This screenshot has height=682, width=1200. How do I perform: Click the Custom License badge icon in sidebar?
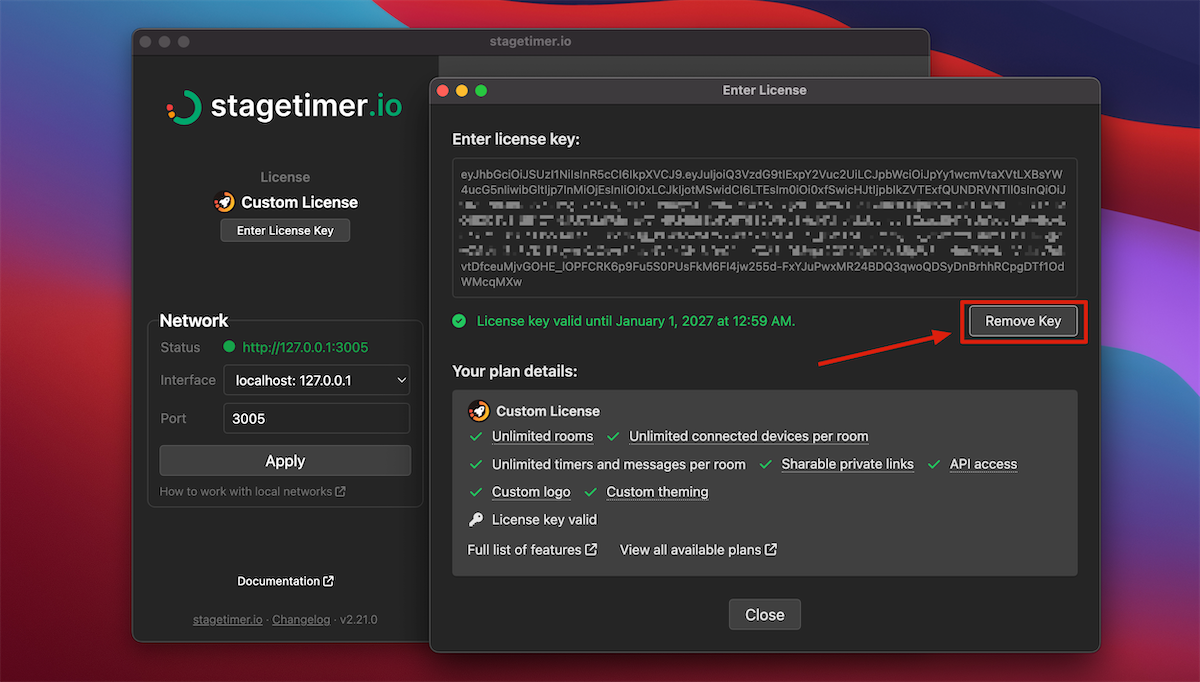224,202
